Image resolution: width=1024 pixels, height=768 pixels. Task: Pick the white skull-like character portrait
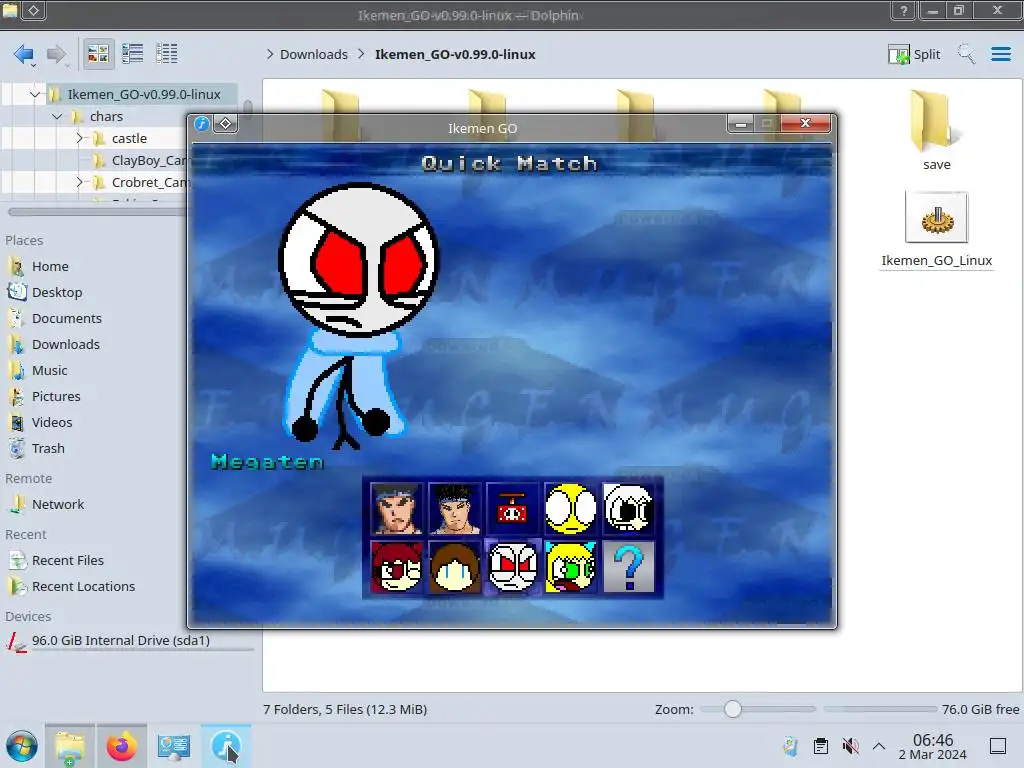[629, 509]
